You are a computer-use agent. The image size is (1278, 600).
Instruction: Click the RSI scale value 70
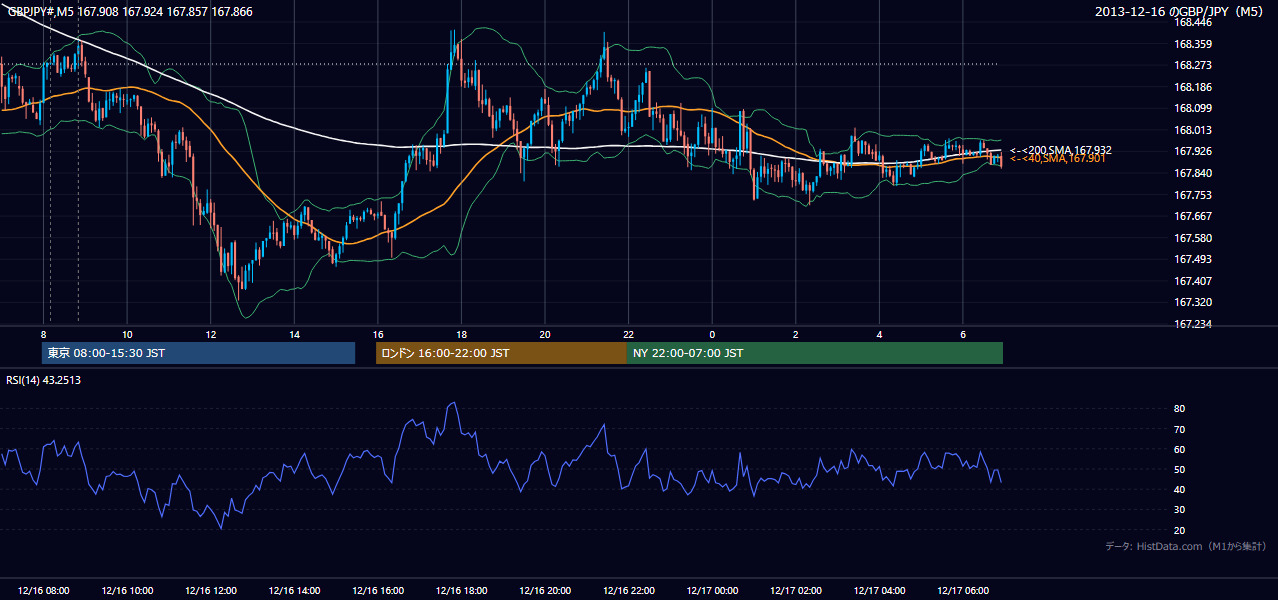(x=1180, y=429)
